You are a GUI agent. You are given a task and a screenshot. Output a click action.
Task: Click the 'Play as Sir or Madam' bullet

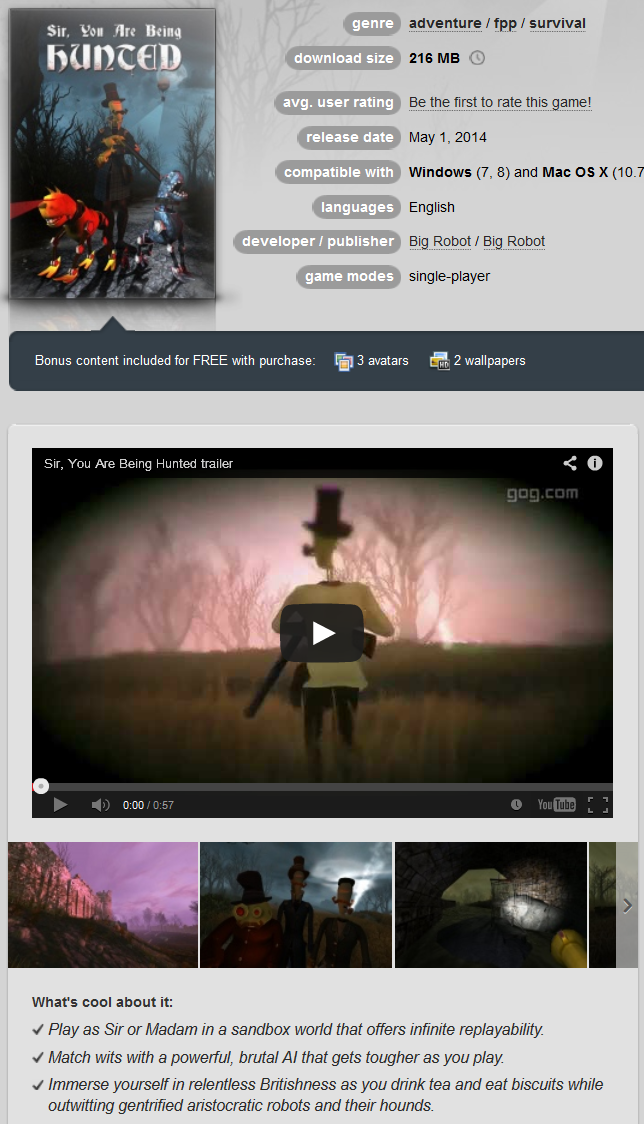pos(296,1030)
